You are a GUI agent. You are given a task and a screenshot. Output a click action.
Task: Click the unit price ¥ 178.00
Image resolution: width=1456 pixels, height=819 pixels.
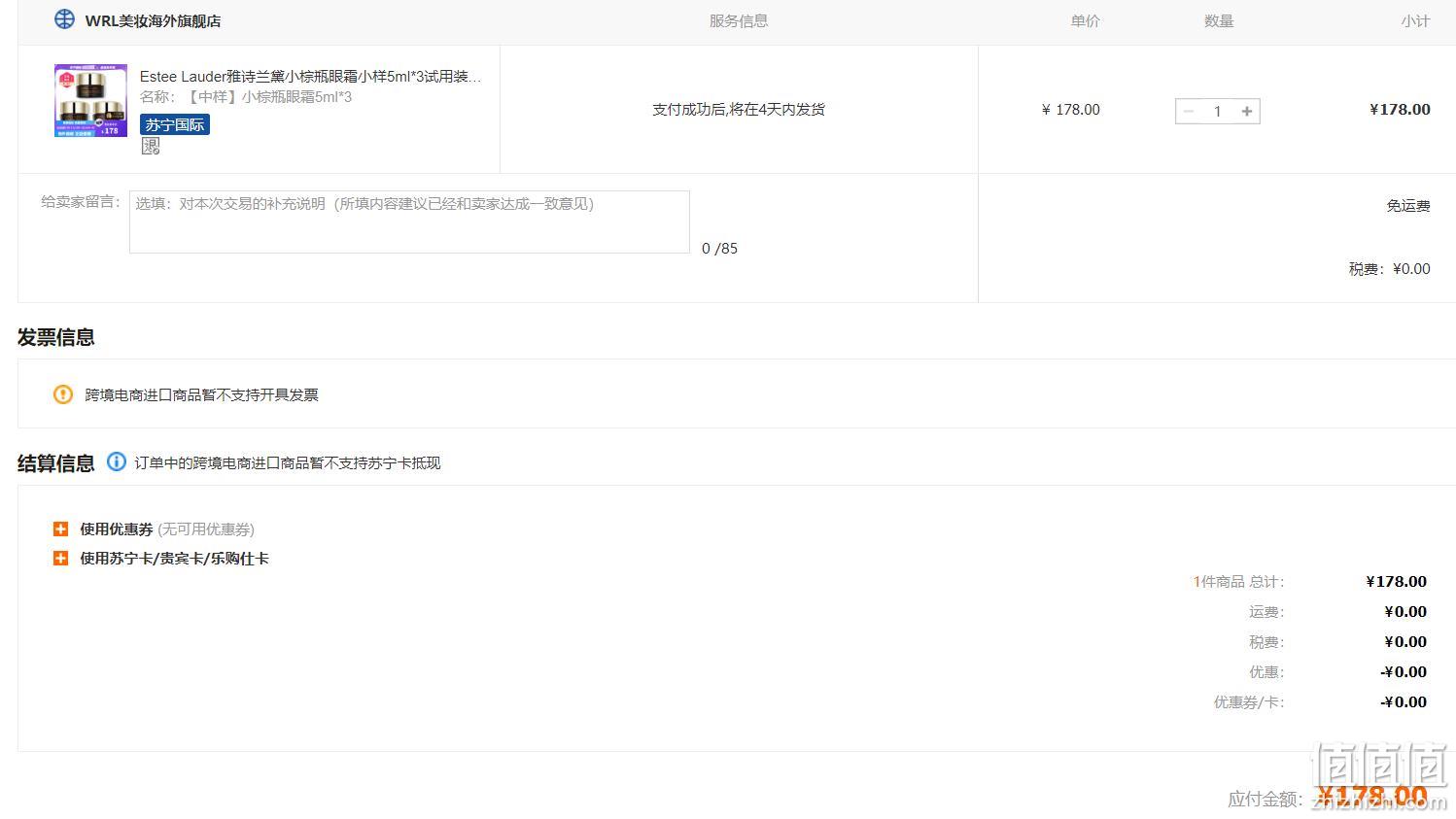coord(1070,110)
